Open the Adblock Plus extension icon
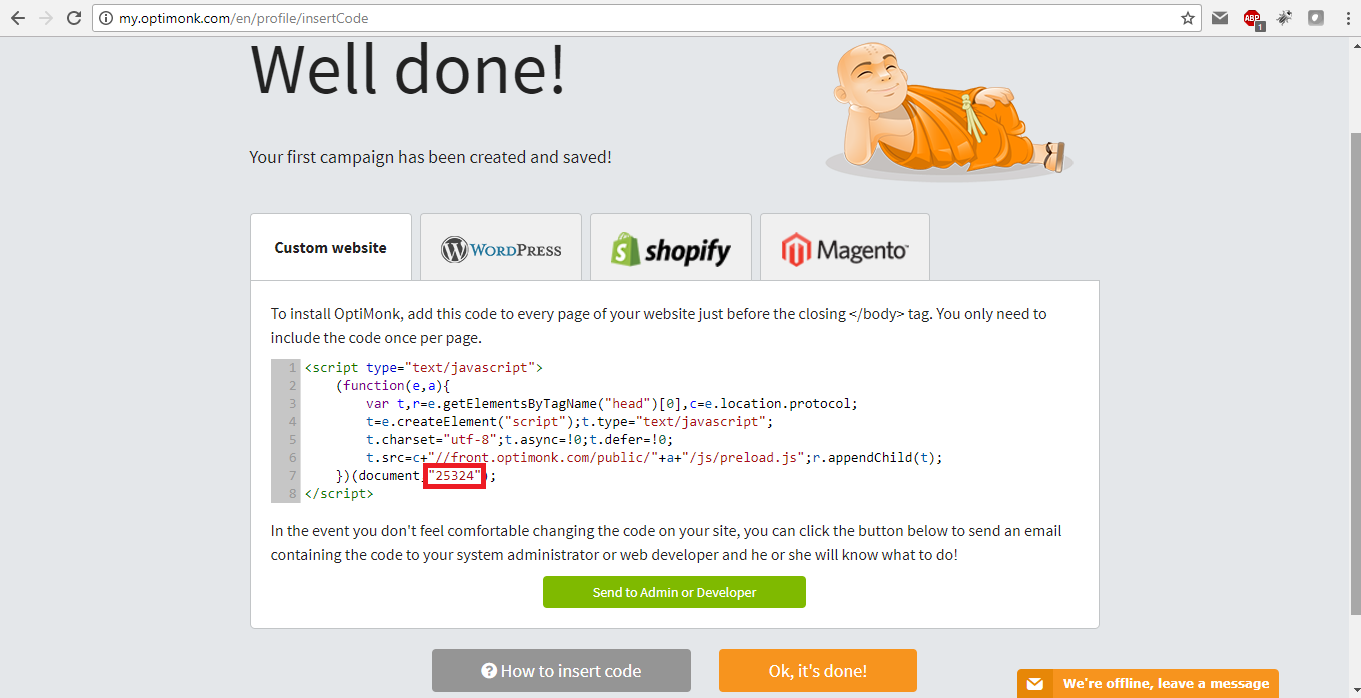Screen dimensions: 1361x698 tap(1252, 18)
